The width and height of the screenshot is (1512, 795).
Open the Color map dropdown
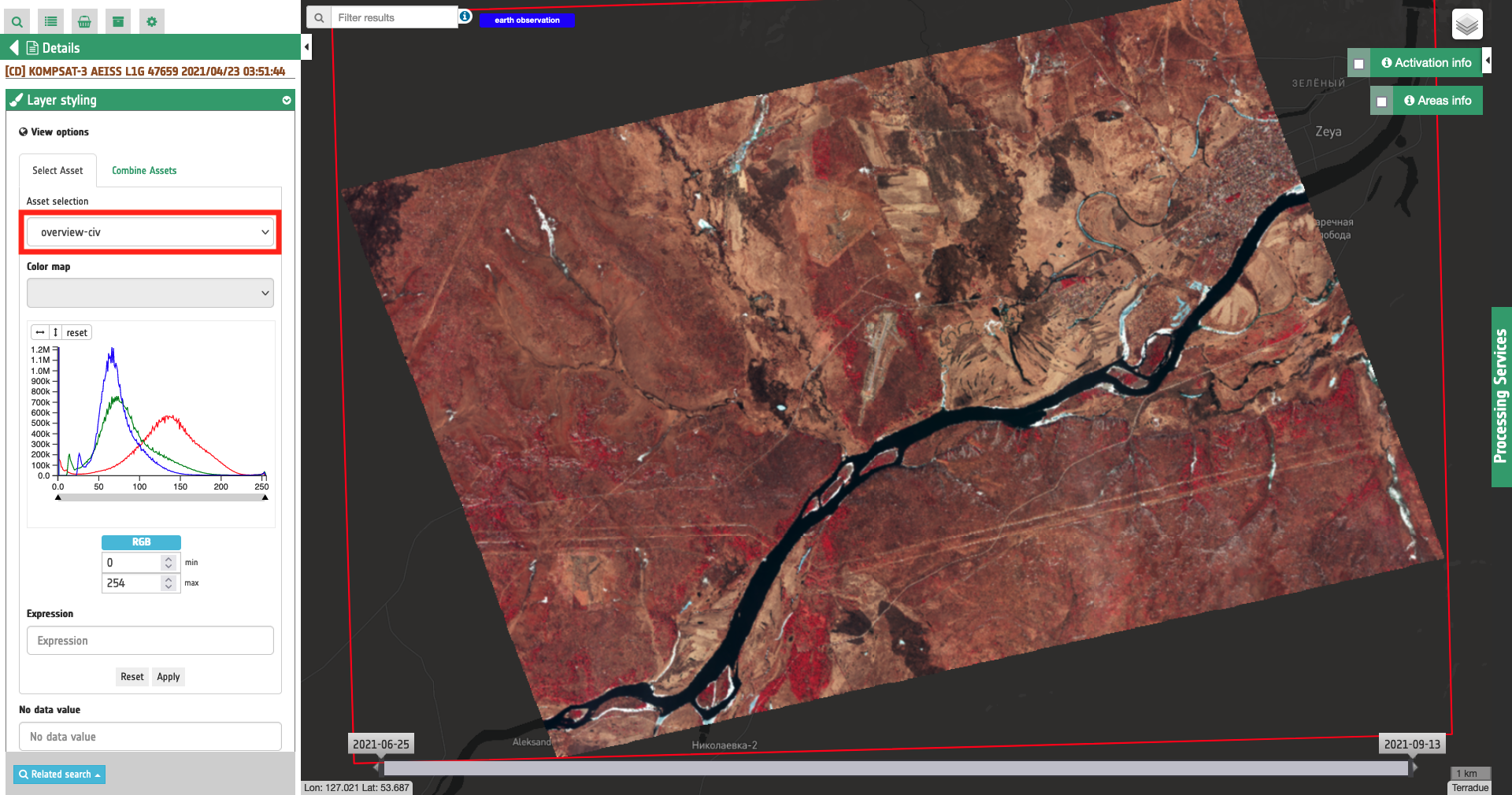[150, 293]
